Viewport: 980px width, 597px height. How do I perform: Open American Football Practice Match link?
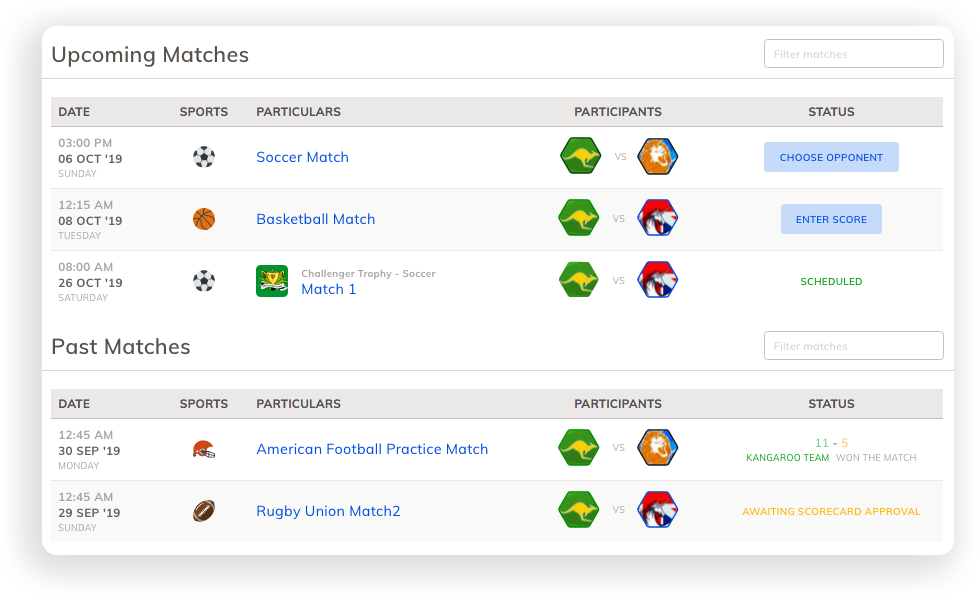tap(372, 449)
